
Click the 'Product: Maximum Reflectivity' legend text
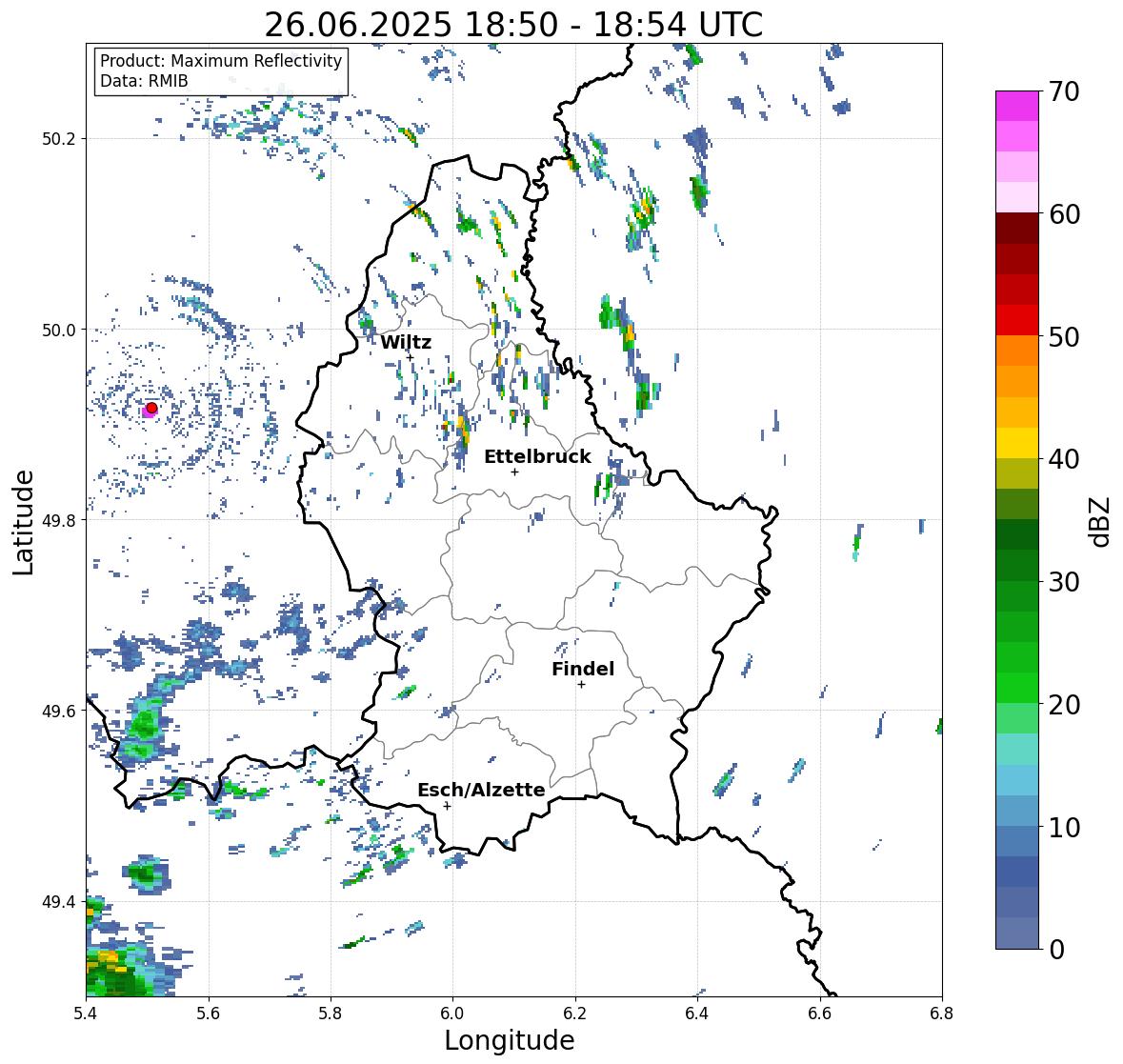[221, 61]
